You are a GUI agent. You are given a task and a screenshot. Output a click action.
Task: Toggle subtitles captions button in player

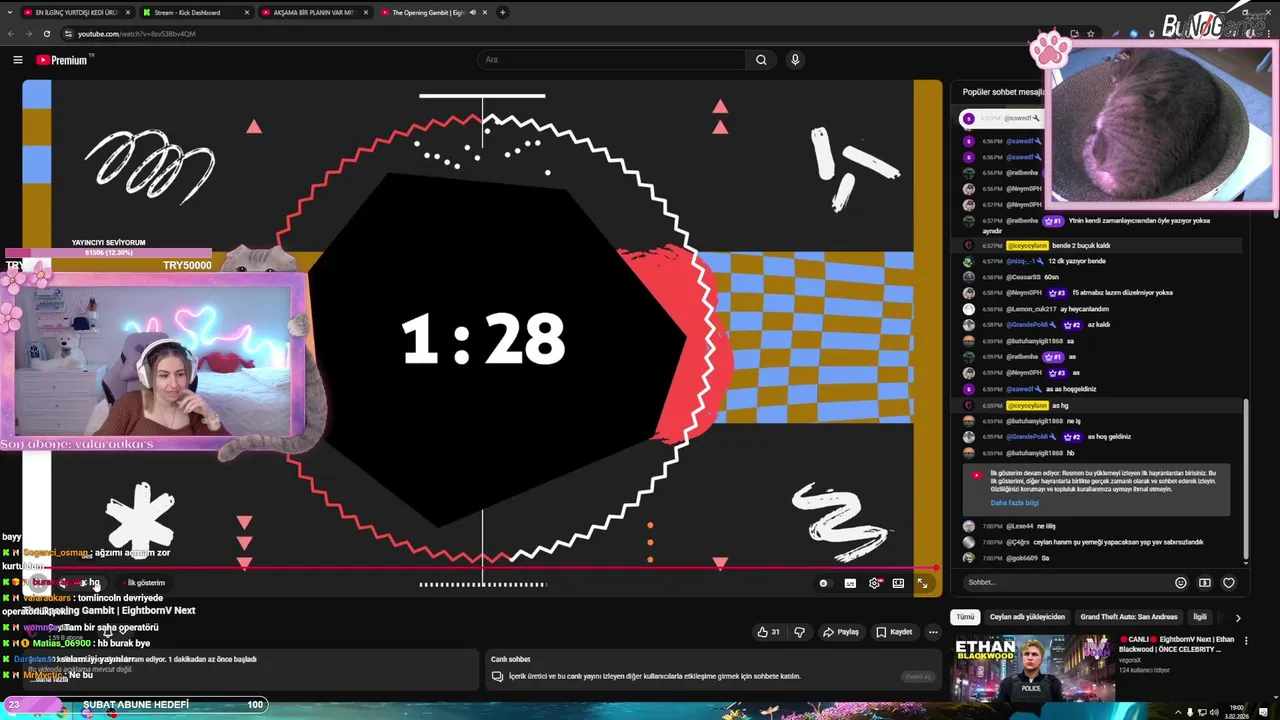[x=850, y=583]
